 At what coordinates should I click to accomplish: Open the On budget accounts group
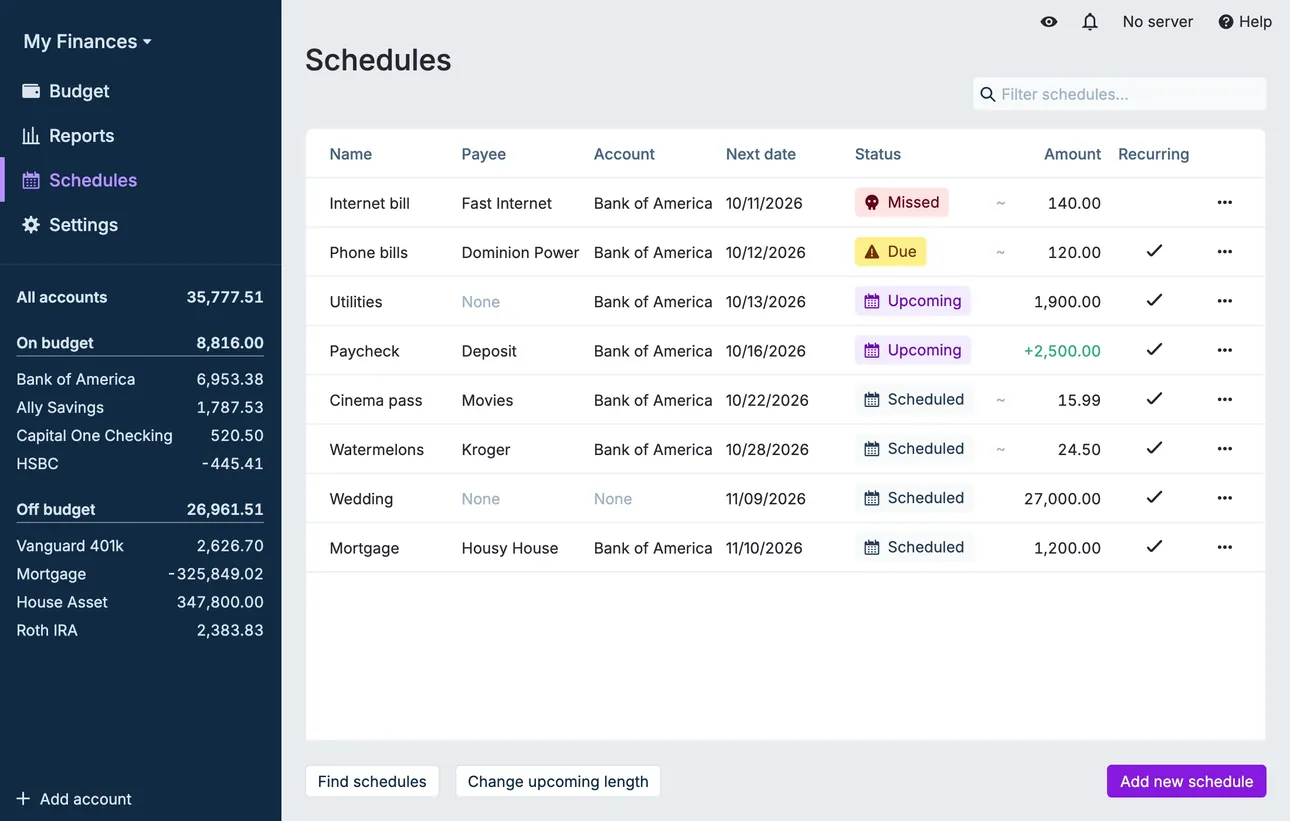[x=140, y=343]
